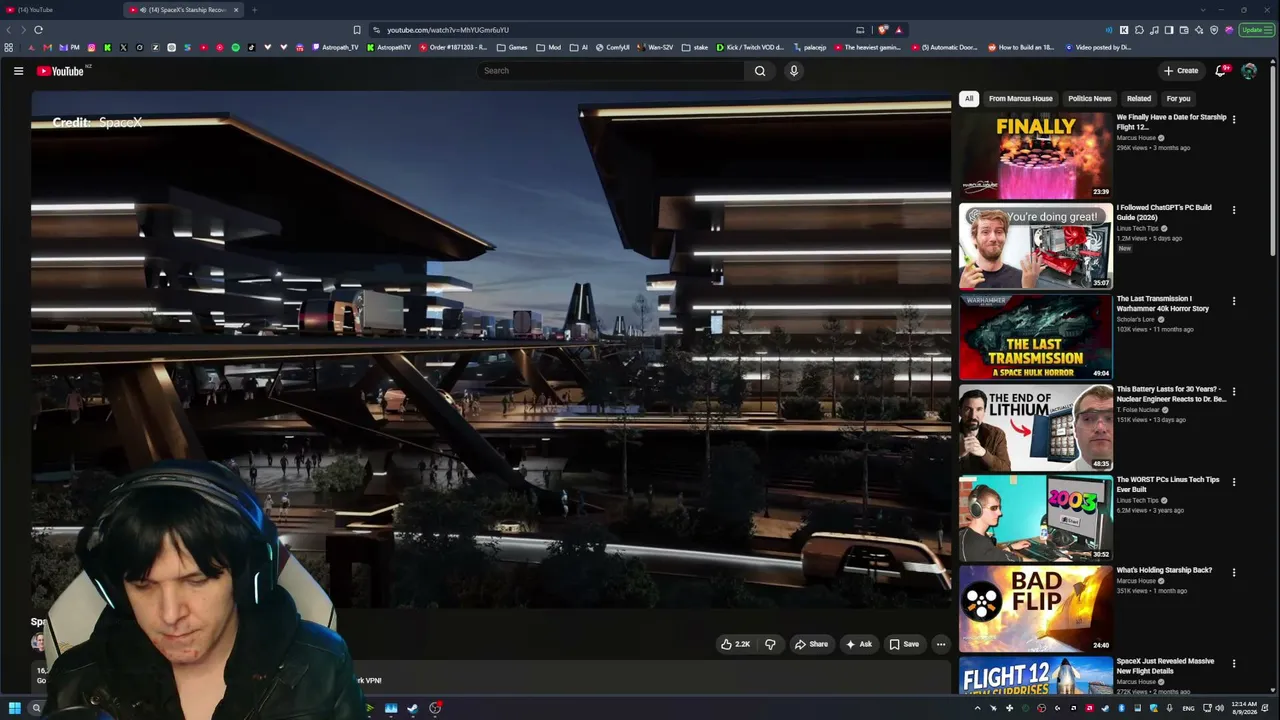The image size is (1280, 720).
Task: Click the Share button under the video
Action: pyautogui.click(x=811, y=644)
